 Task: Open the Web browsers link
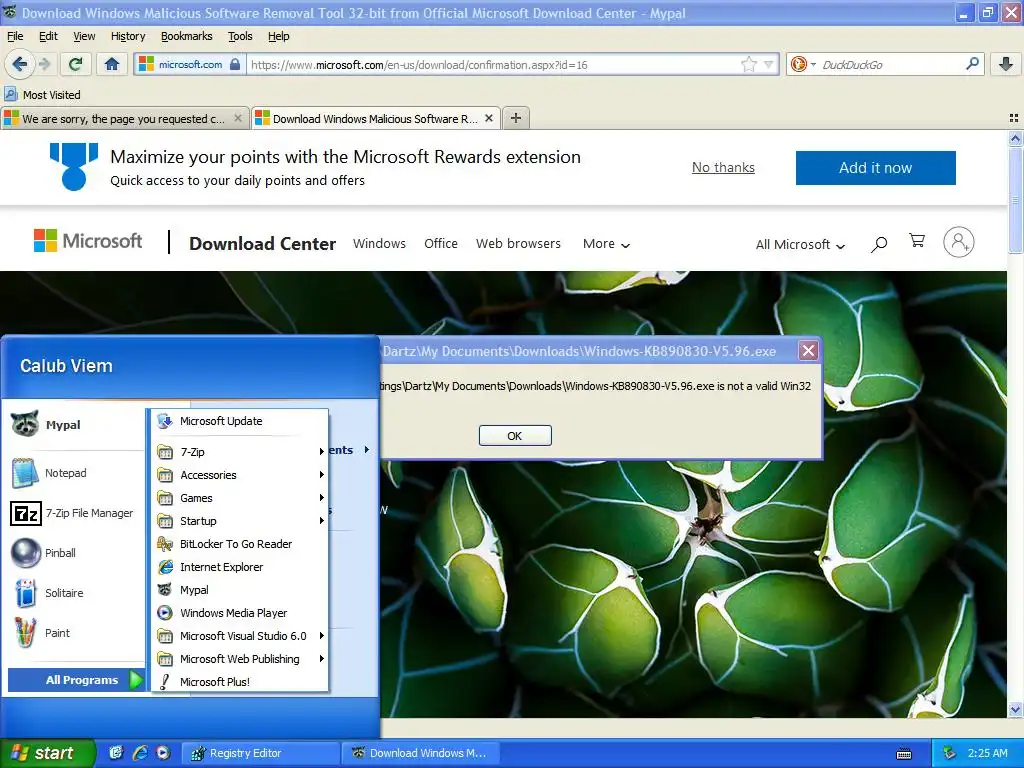pyautogui.click(x=518, y=244)
